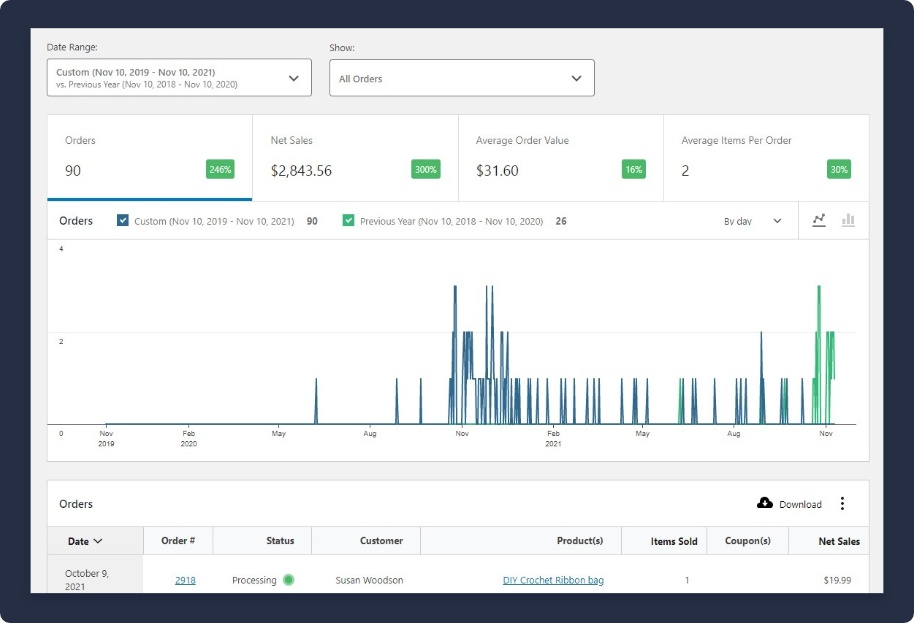Open the Date Range dropdown
The image size is (914, 623).
(179, 78)
